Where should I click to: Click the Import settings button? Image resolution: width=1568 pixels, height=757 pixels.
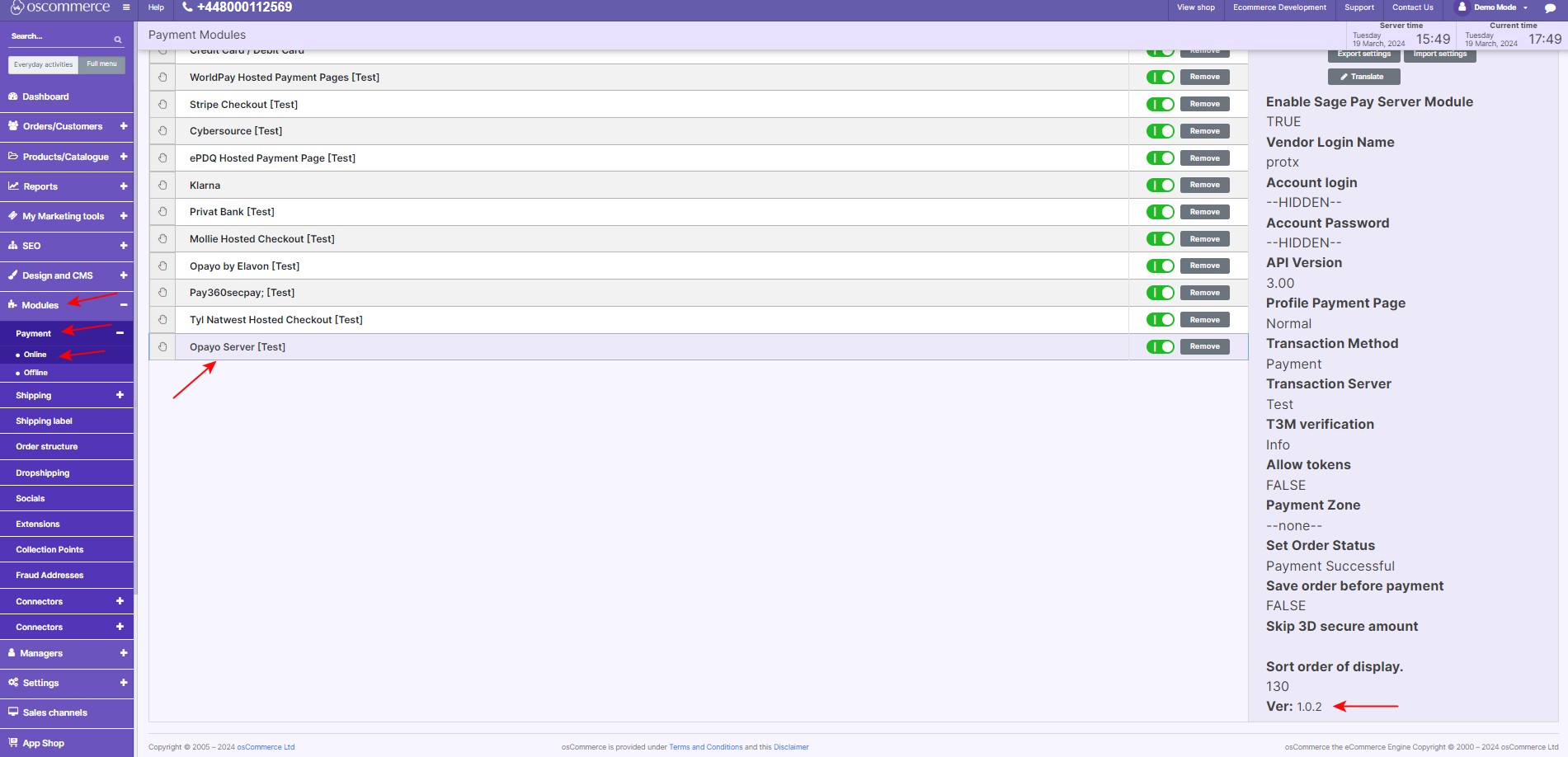(1440, 54)
